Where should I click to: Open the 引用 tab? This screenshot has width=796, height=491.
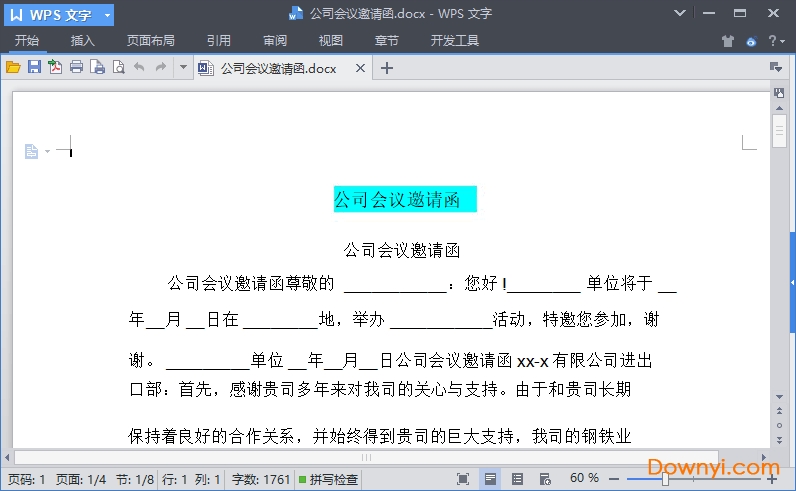[x=219, y=41]
